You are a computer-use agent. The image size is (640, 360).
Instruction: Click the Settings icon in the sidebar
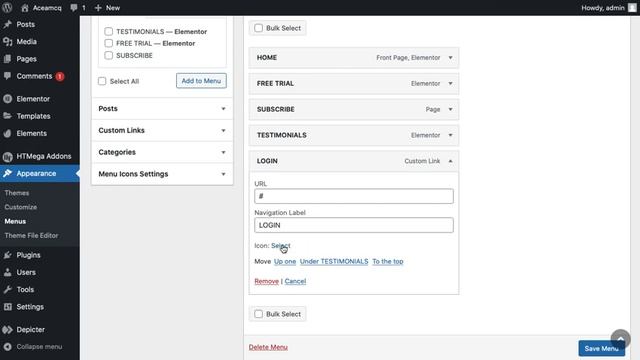coord(7,307)
